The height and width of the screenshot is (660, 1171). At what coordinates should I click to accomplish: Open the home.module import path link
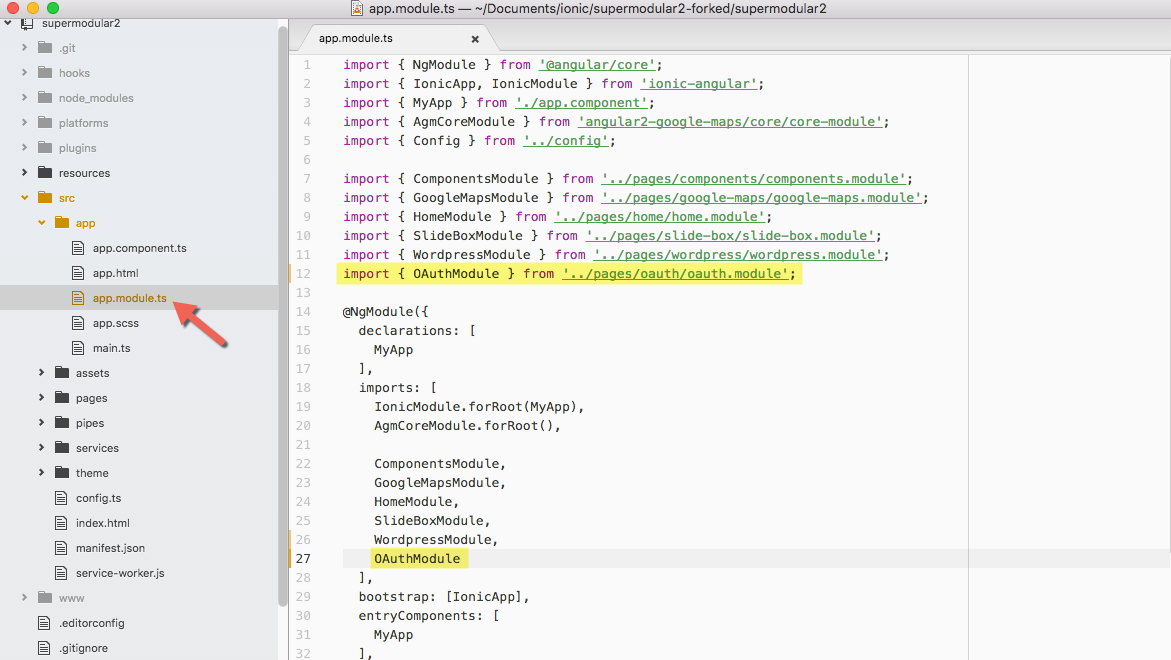tap(659, 217)
